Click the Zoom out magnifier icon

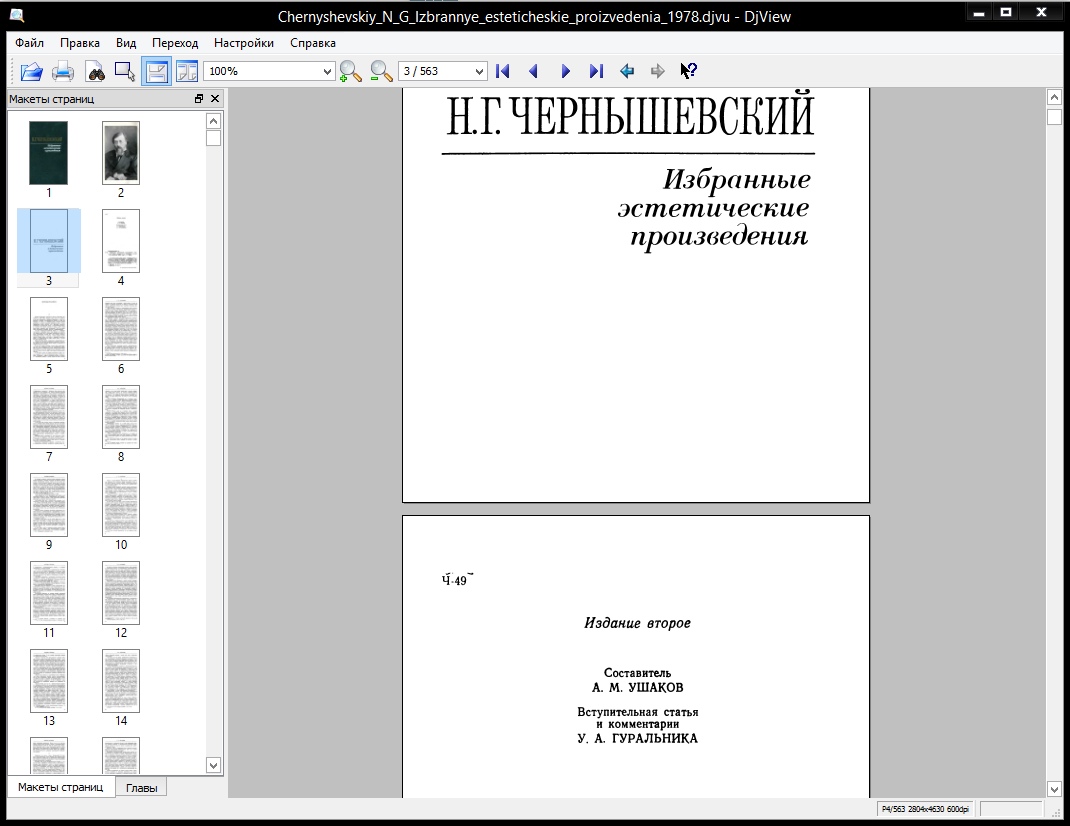pos(381,71)
